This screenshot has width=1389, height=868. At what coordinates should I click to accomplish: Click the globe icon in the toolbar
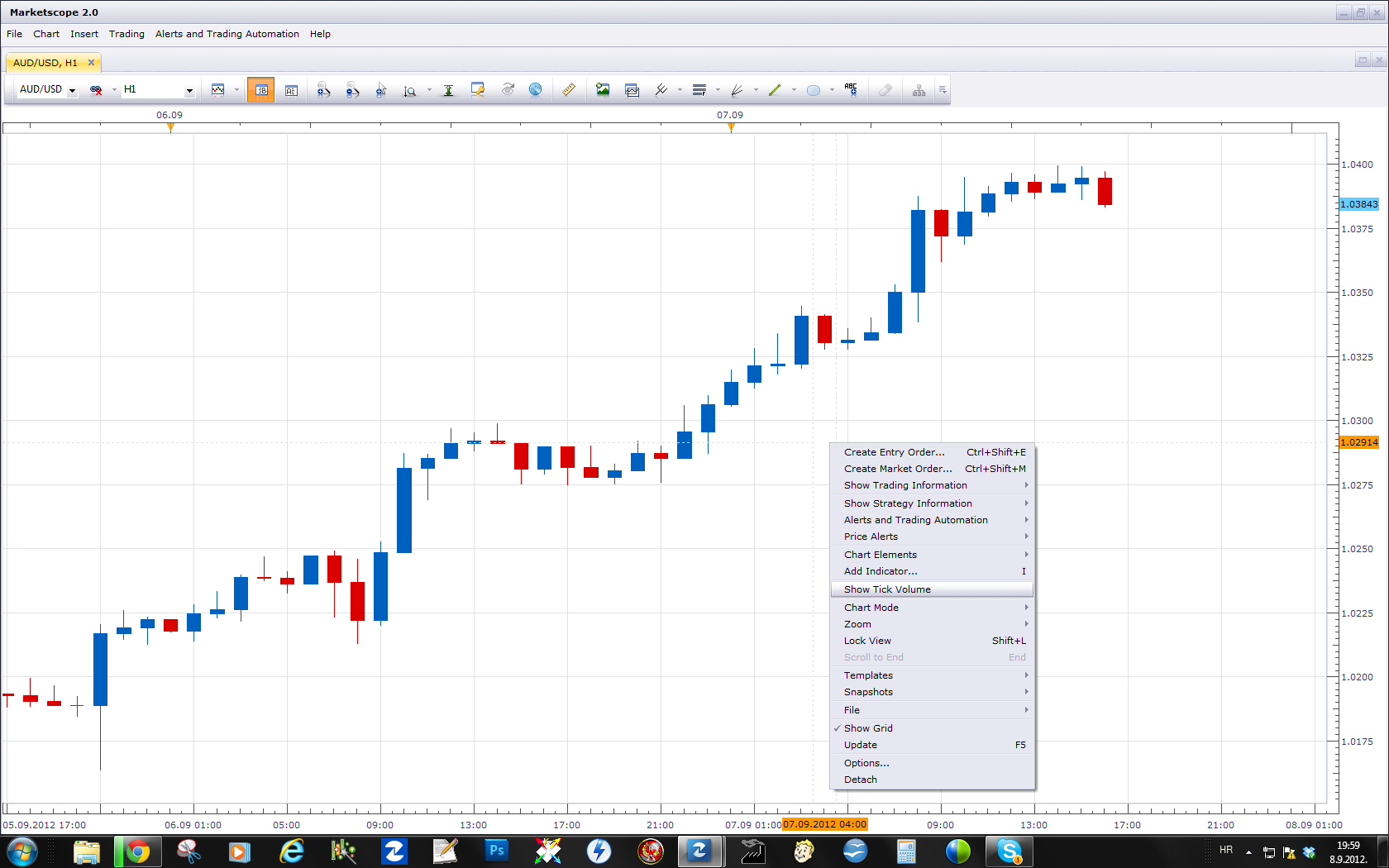(536, 90)
